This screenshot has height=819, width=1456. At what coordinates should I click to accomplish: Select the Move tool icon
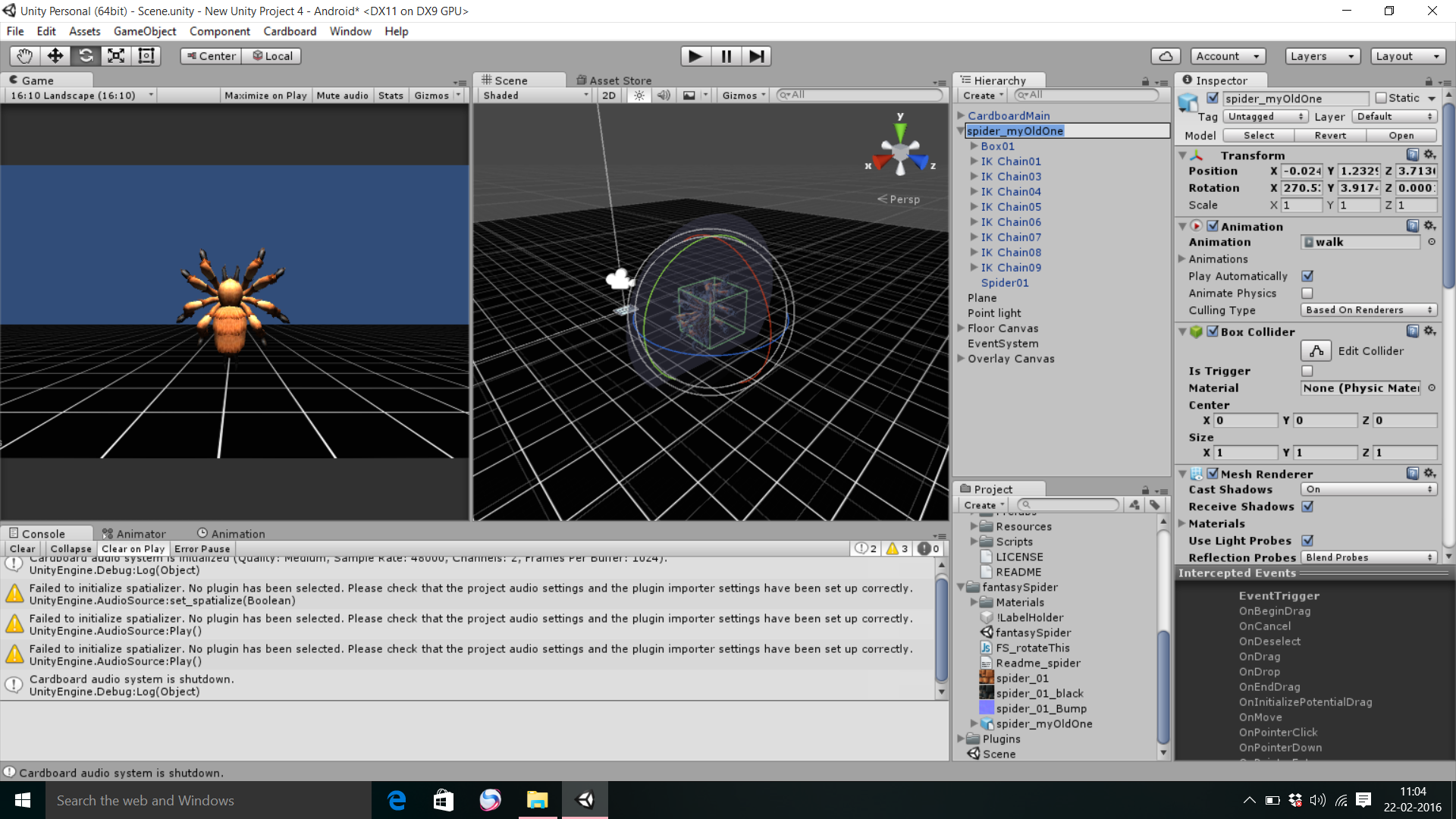55,56
